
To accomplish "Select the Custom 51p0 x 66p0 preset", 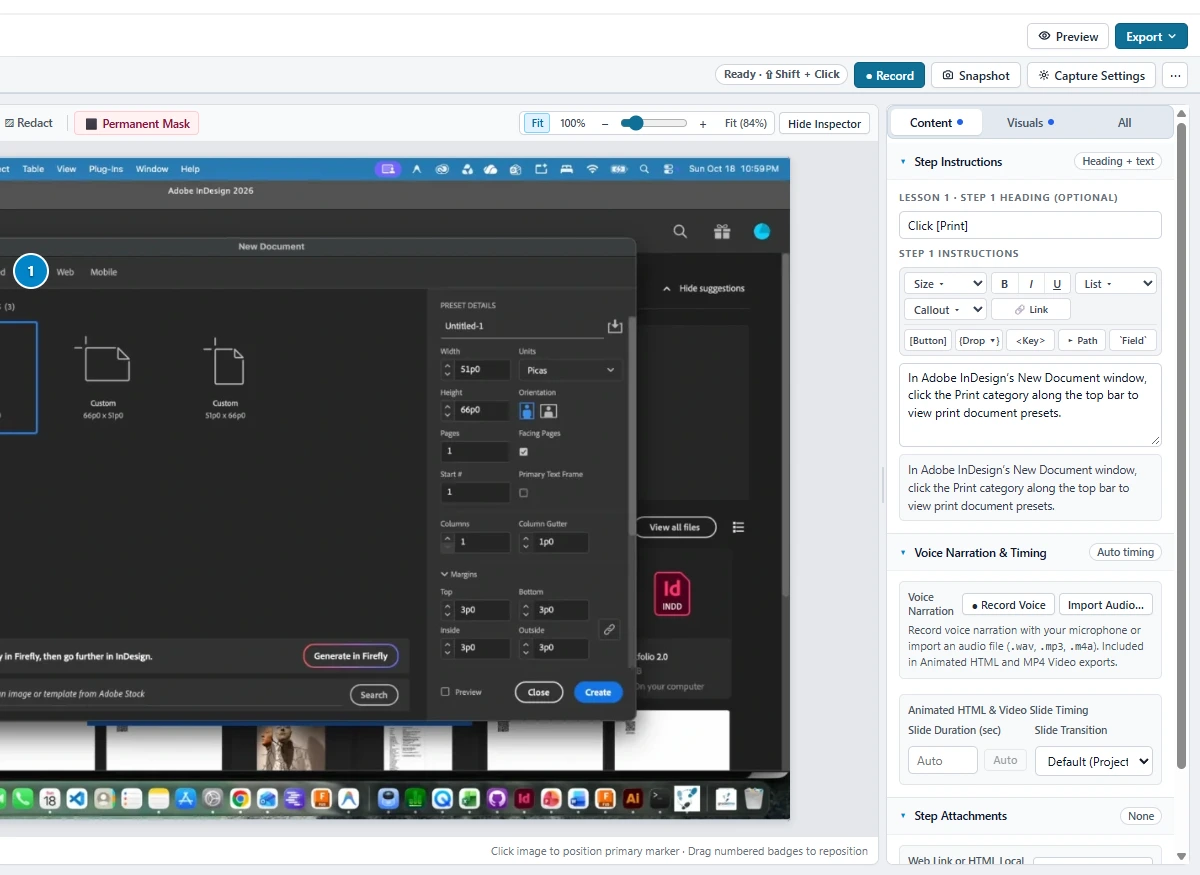I will point(225,377).
